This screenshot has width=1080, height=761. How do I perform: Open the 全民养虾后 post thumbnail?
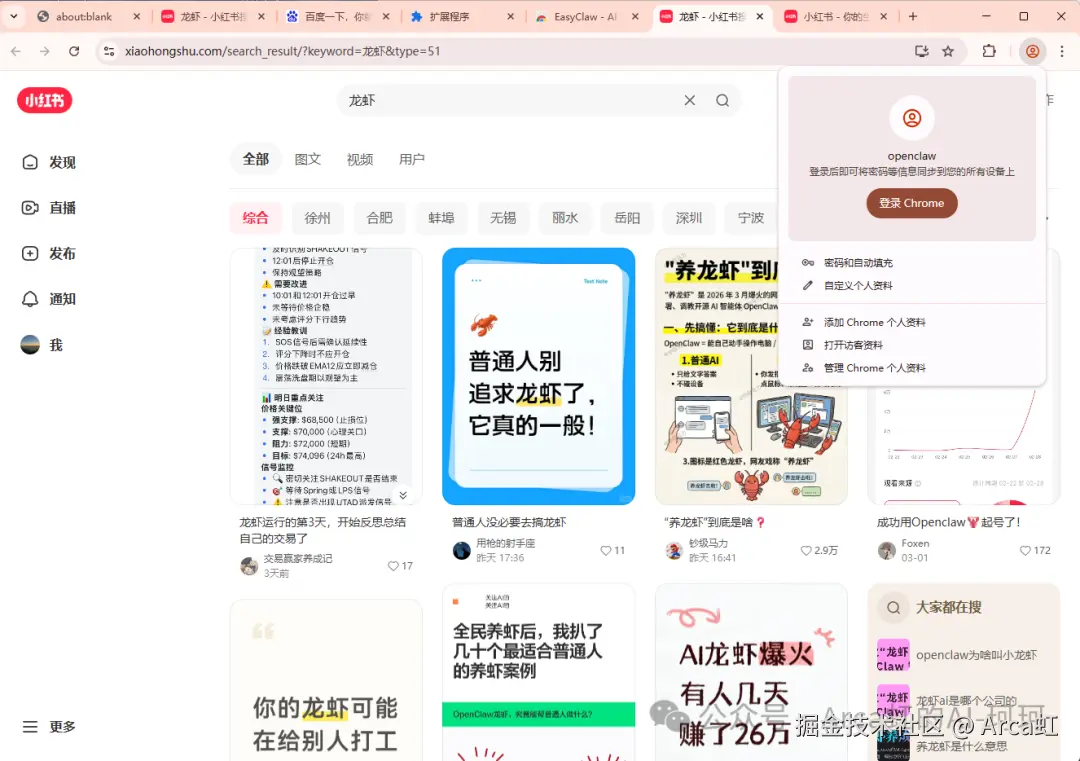coord(539,673)
